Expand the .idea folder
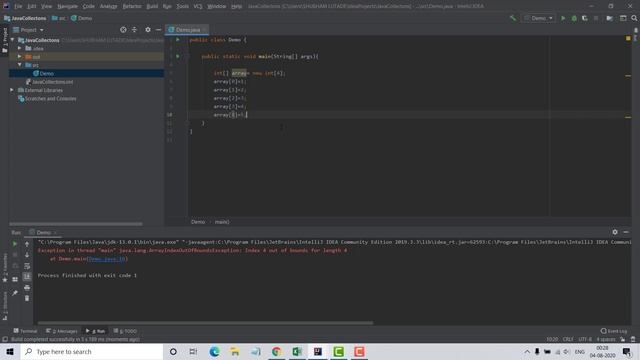Viewport: 640px width, 360px height. [19, 48]
